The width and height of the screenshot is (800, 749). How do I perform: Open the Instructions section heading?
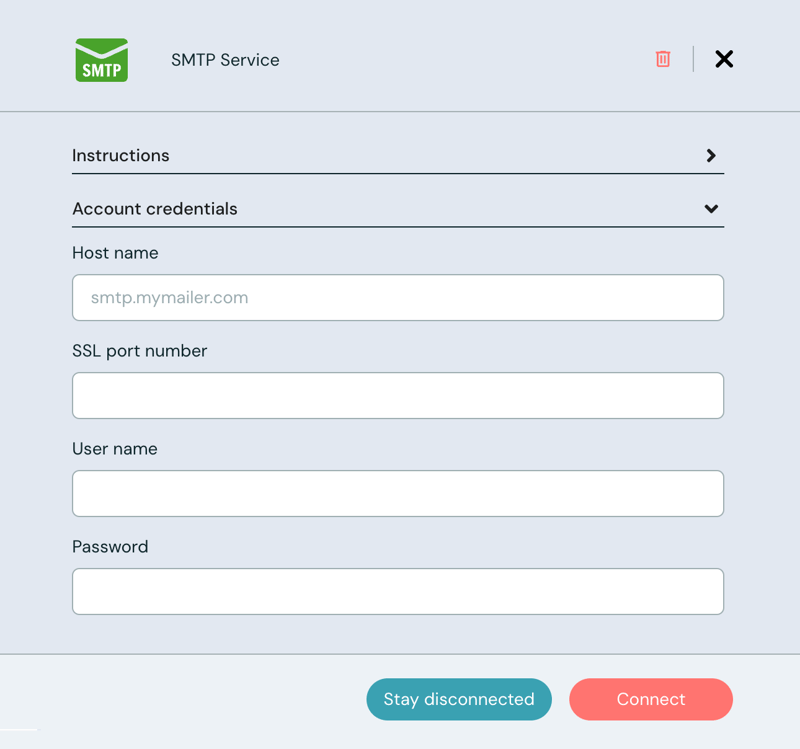click(121, 156)
